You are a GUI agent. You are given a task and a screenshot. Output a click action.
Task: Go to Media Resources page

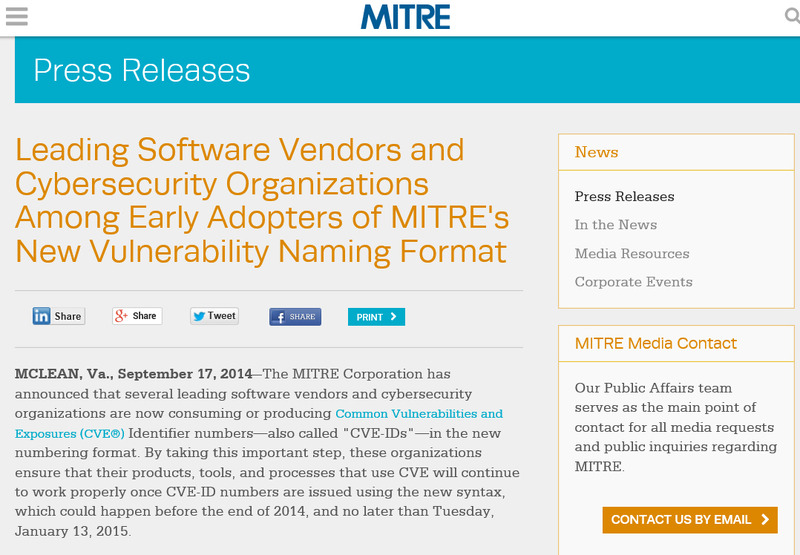[631, 254]
